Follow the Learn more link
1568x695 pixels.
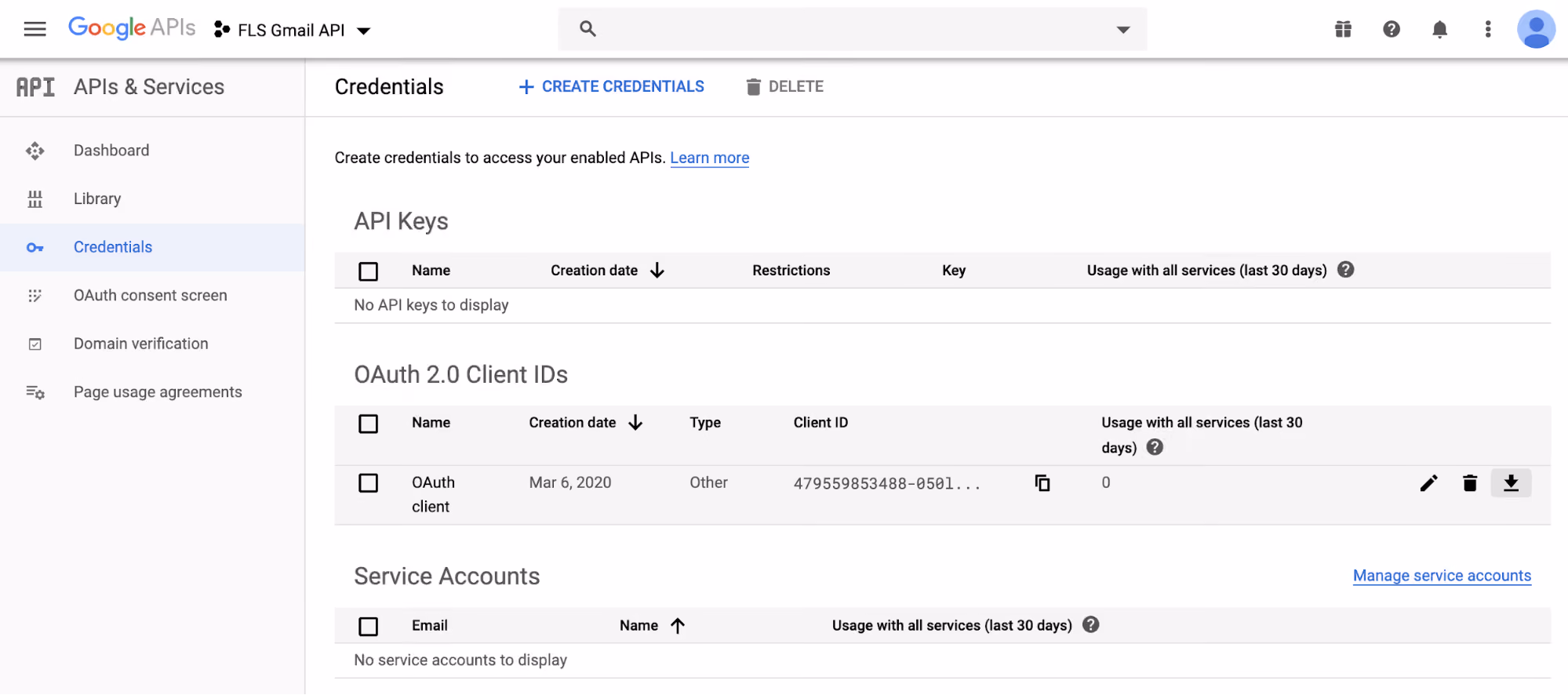coord(709,158)
